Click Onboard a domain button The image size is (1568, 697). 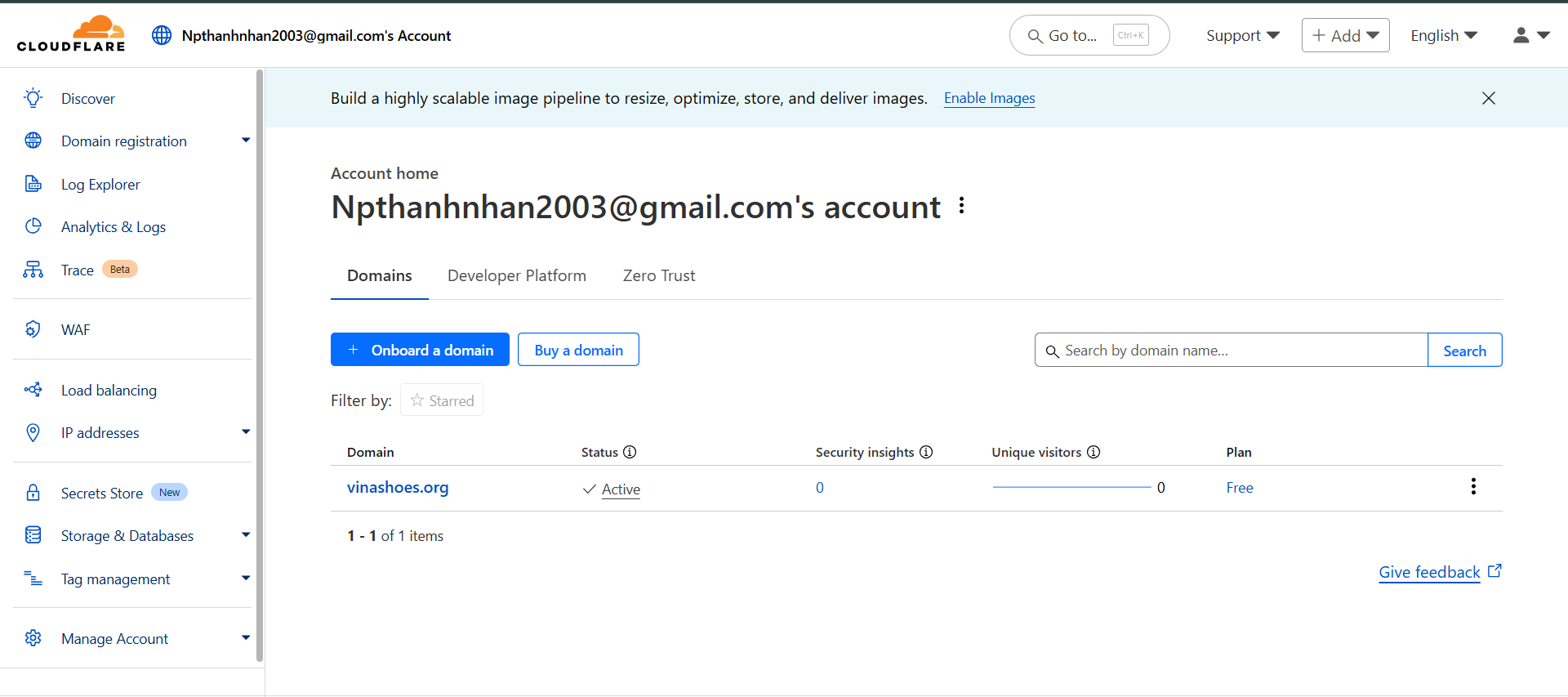pyautogui.click(x=420, y=350)
